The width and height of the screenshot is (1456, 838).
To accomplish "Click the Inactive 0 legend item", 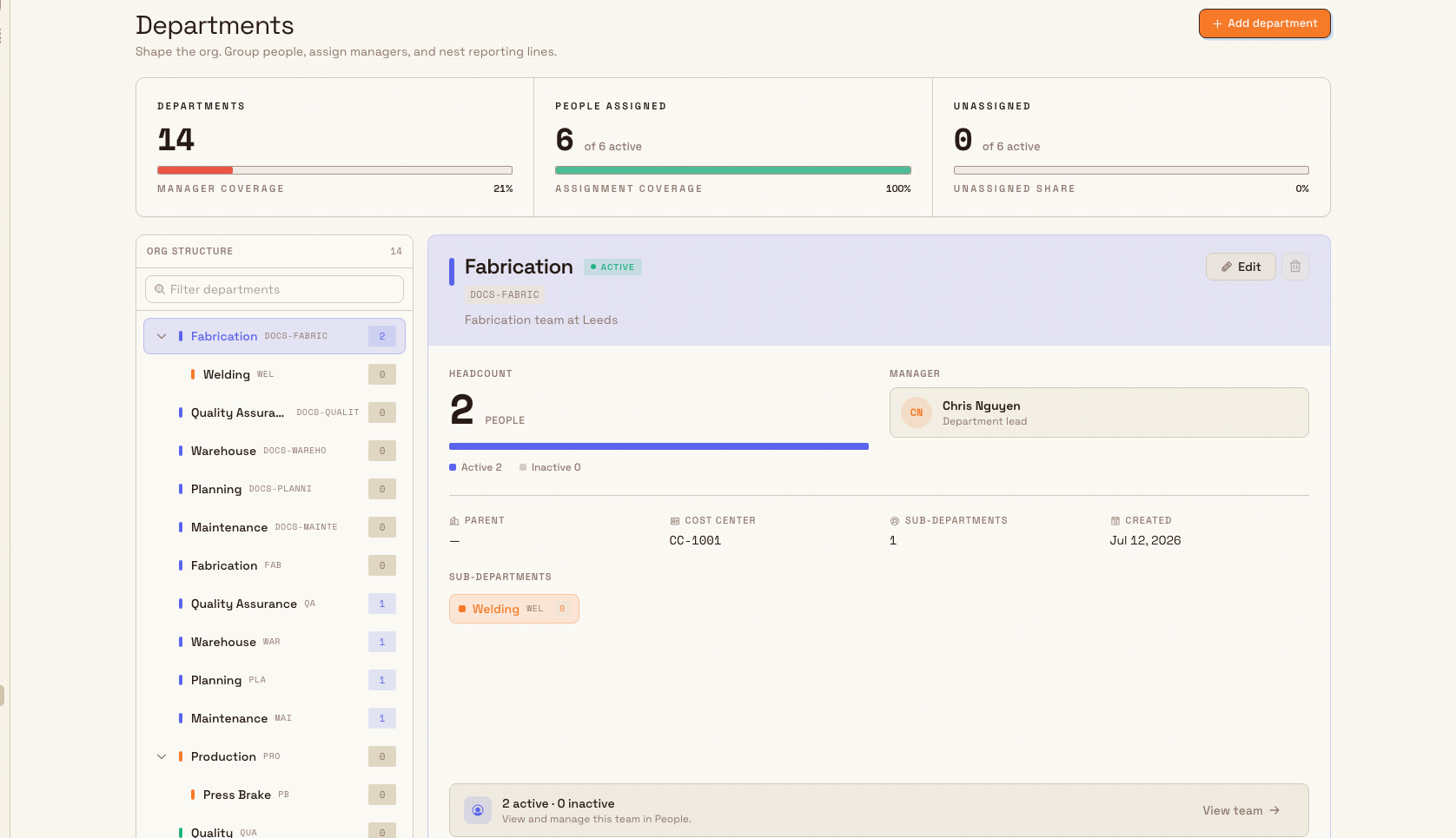I will pos(550,467).
